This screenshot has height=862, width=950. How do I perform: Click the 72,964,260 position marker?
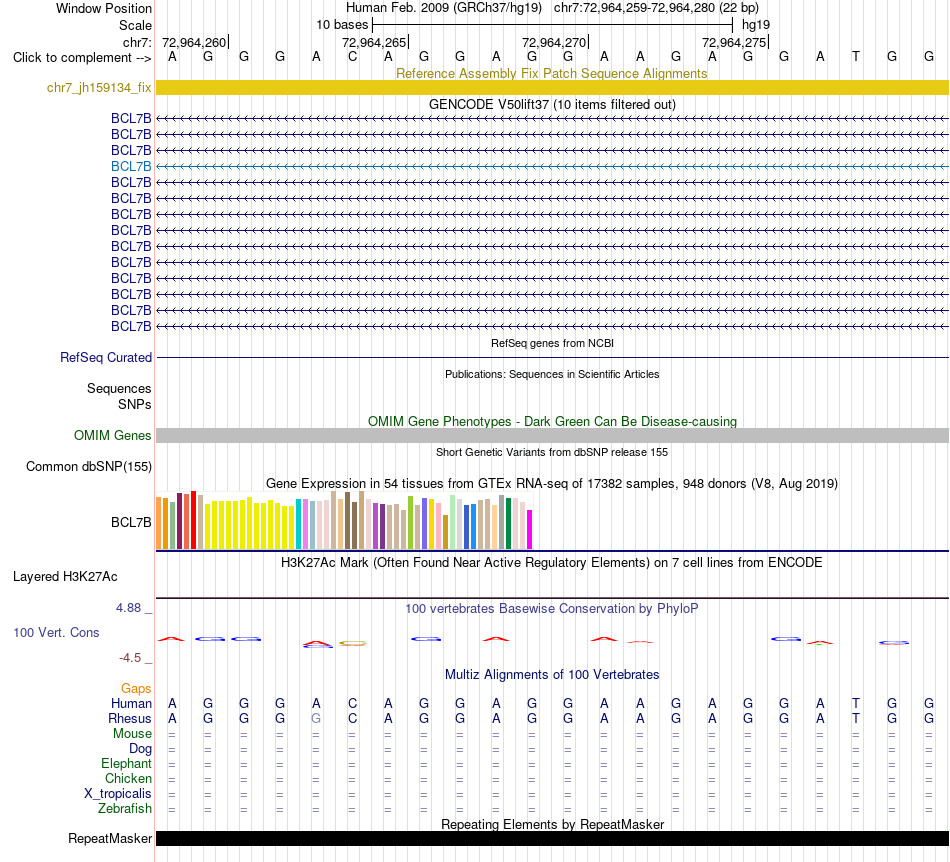[195, 42]
